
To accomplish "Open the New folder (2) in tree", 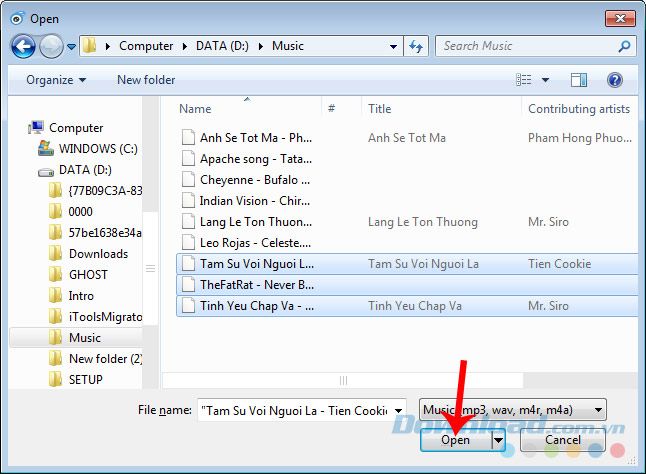I will 105,359.
